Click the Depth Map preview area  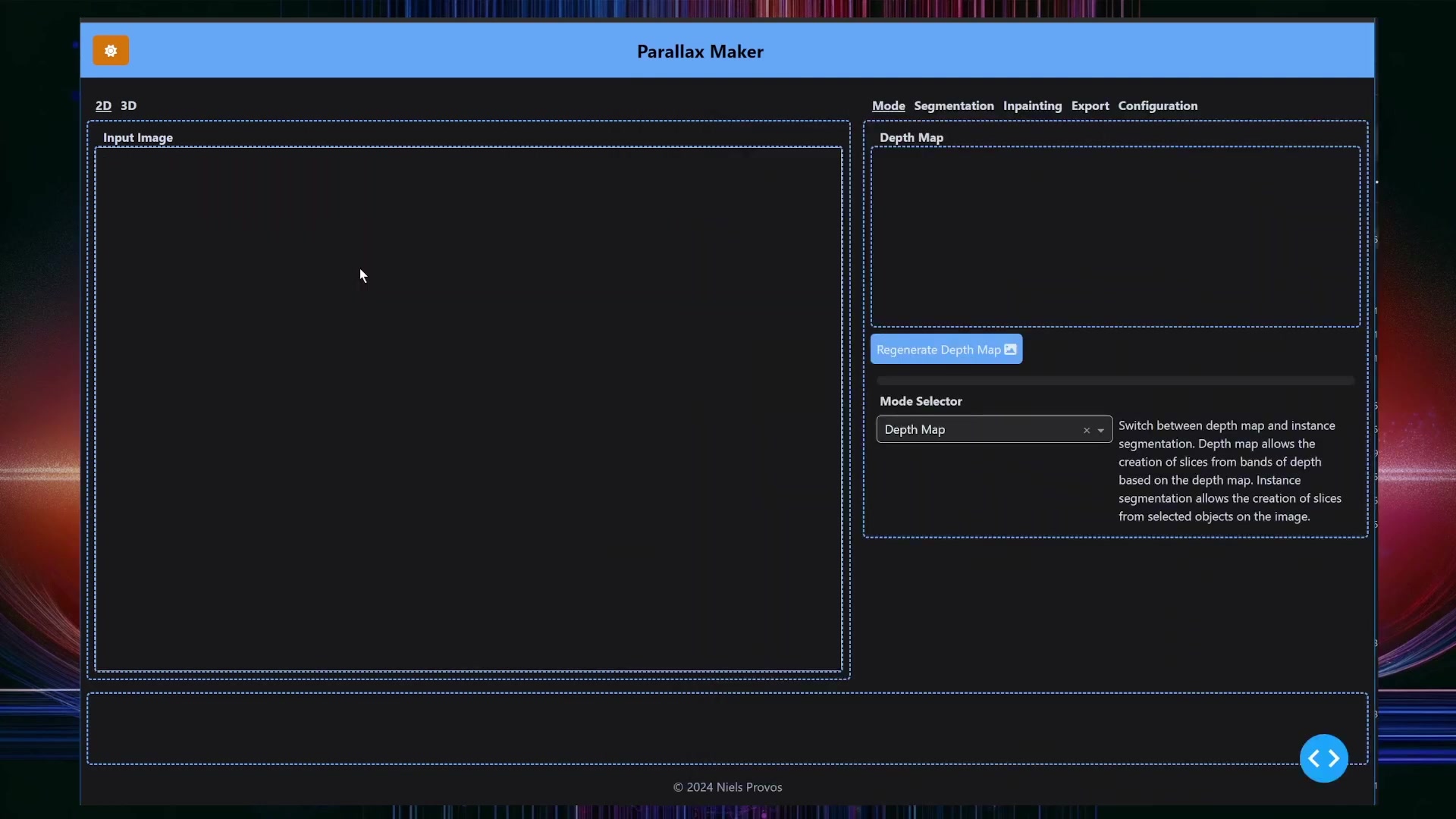(x=1115, y=237)
